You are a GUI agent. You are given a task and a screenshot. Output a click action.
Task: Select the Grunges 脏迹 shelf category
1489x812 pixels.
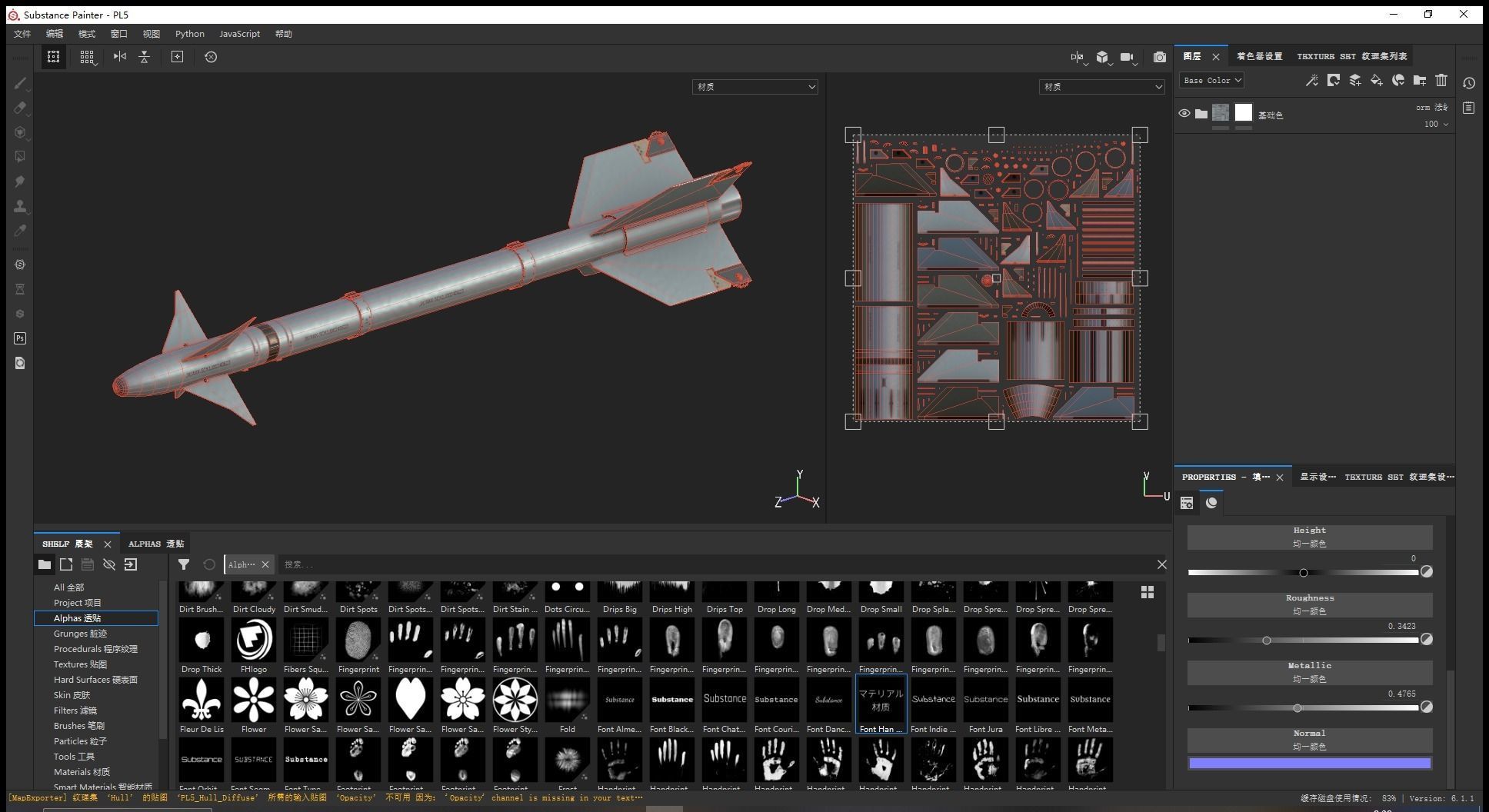tap(80, 634)
